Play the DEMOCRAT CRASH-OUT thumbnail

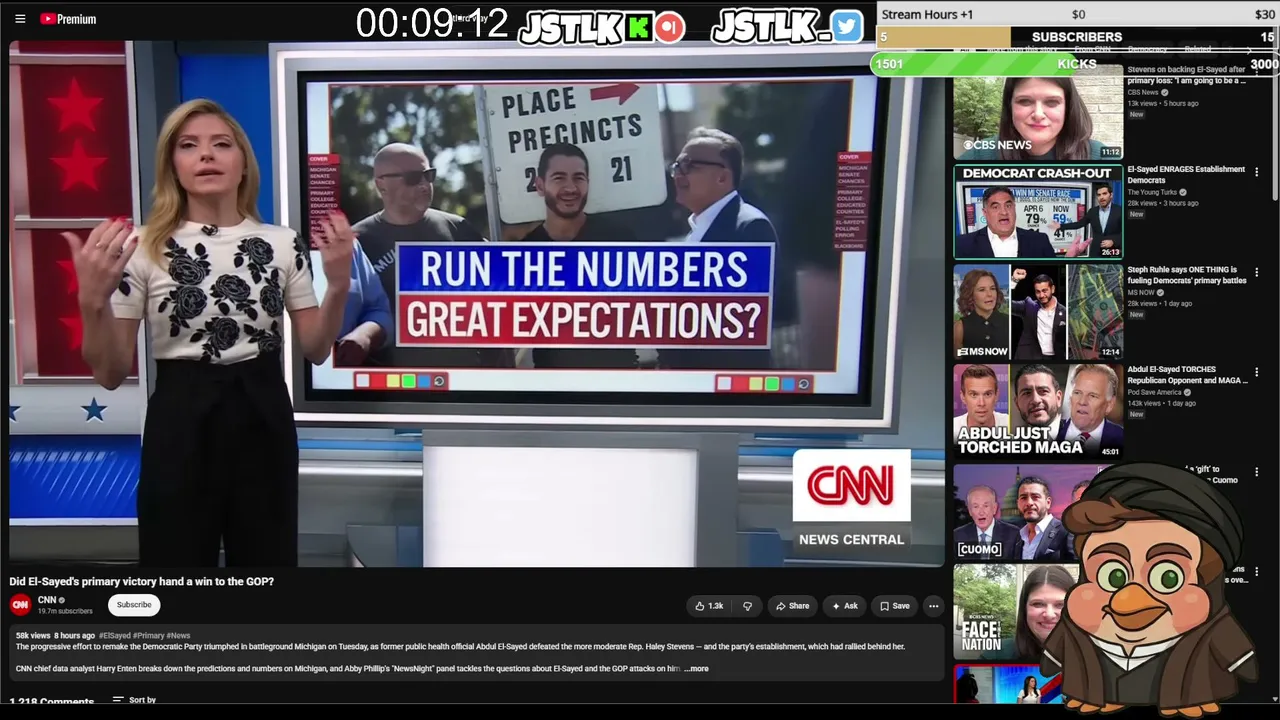1038,212
